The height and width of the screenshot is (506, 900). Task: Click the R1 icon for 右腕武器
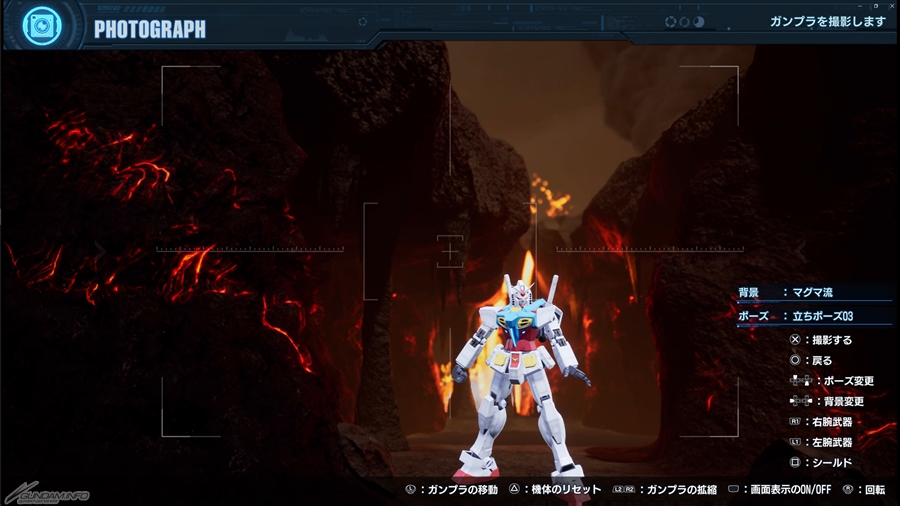coord(795,422)
